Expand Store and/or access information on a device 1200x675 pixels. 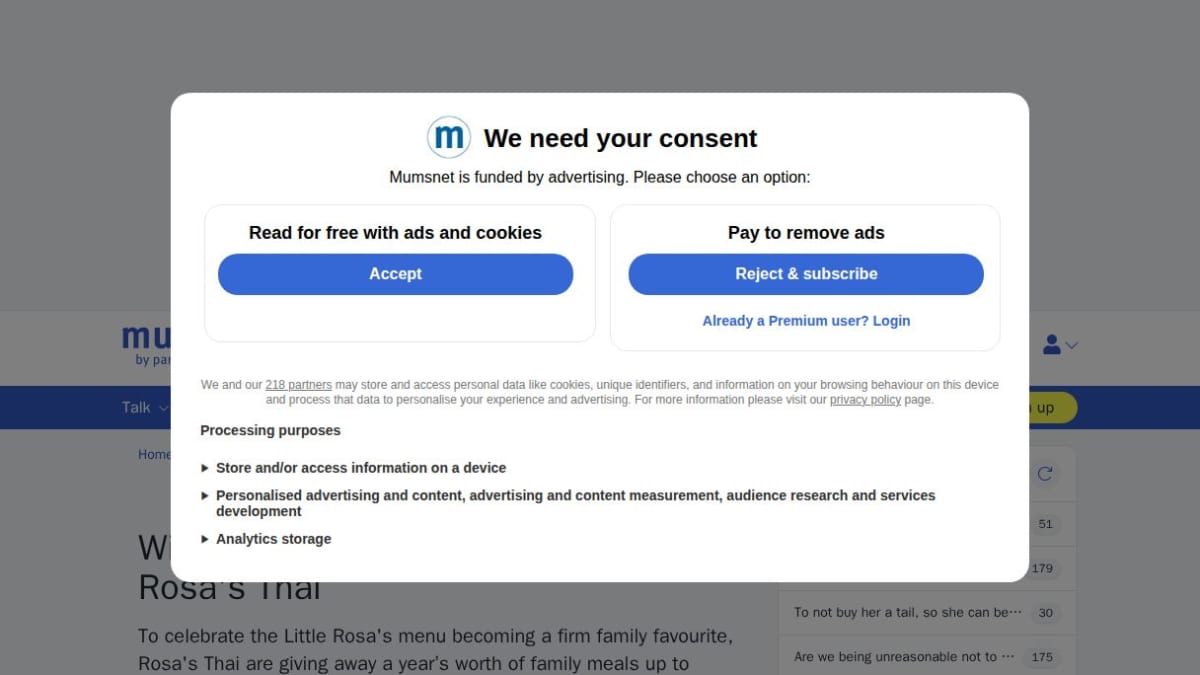[353, 468]
